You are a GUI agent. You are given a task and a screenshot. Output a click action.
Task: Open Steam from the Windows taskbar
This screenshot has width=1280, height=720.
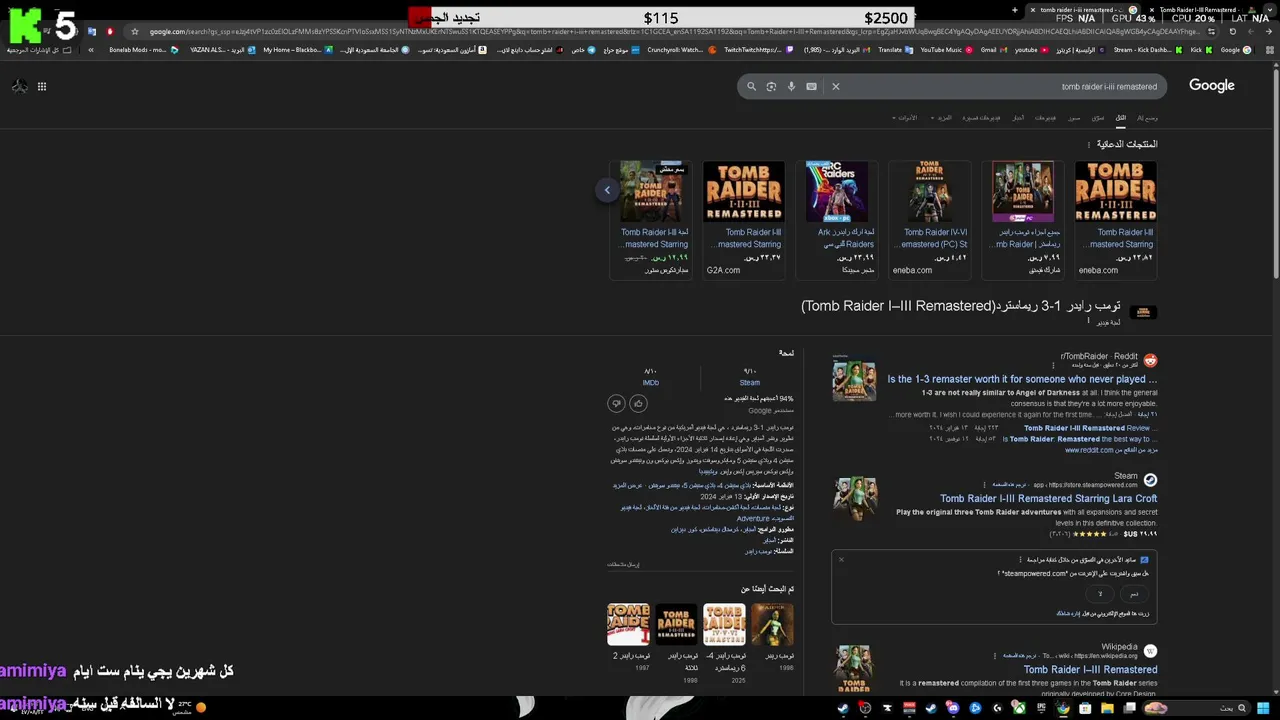click(x=843, y=708)
